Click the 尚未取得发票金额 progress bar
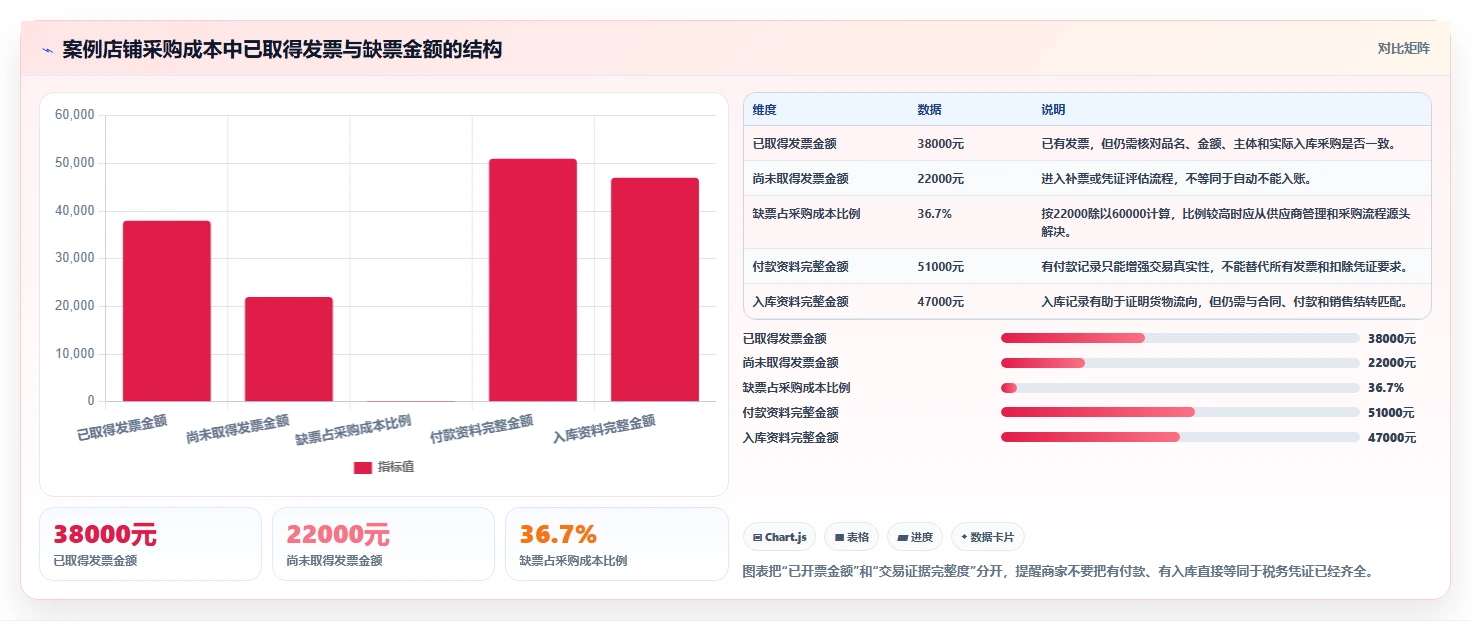This screenshot has width=1471, height=621. 1180,363
